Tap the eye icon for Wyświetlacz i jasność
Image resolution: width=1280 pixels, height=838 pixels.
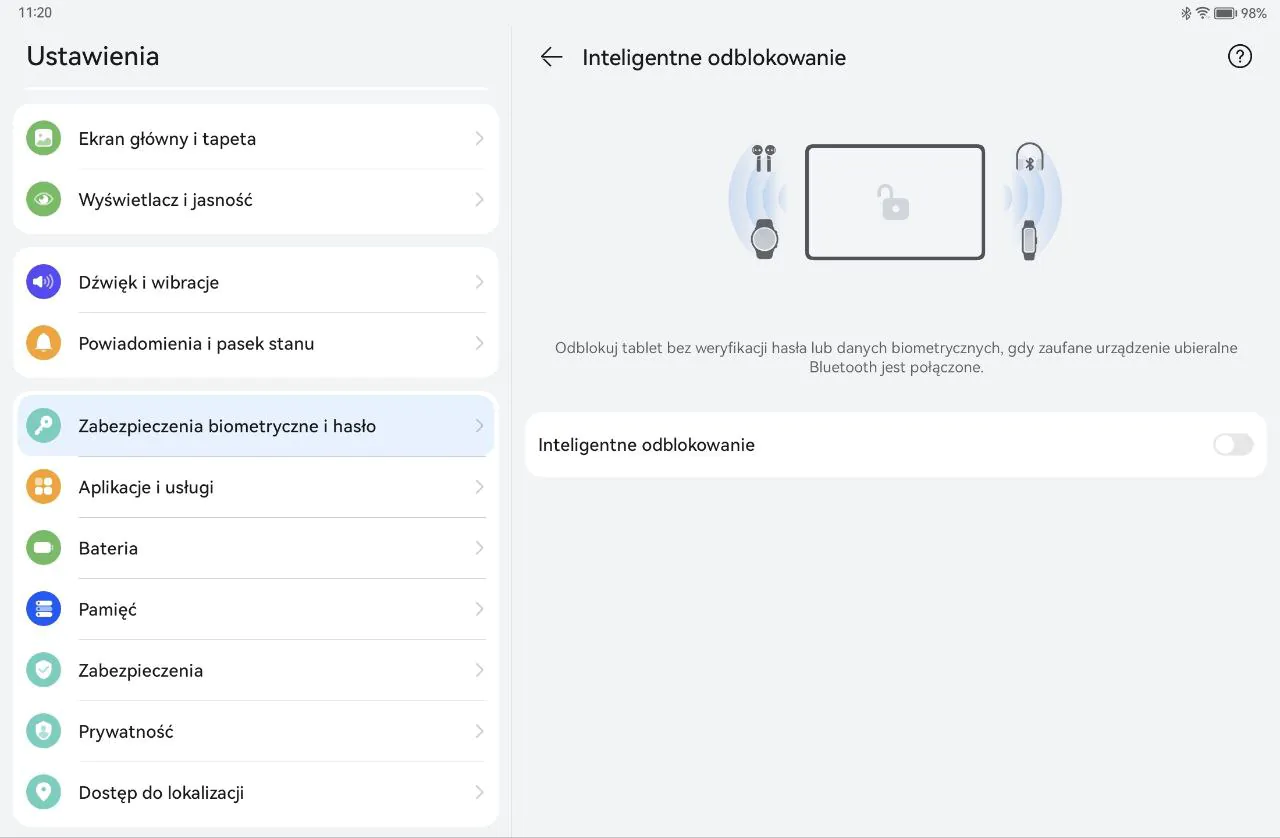click(x=43, y=199)
